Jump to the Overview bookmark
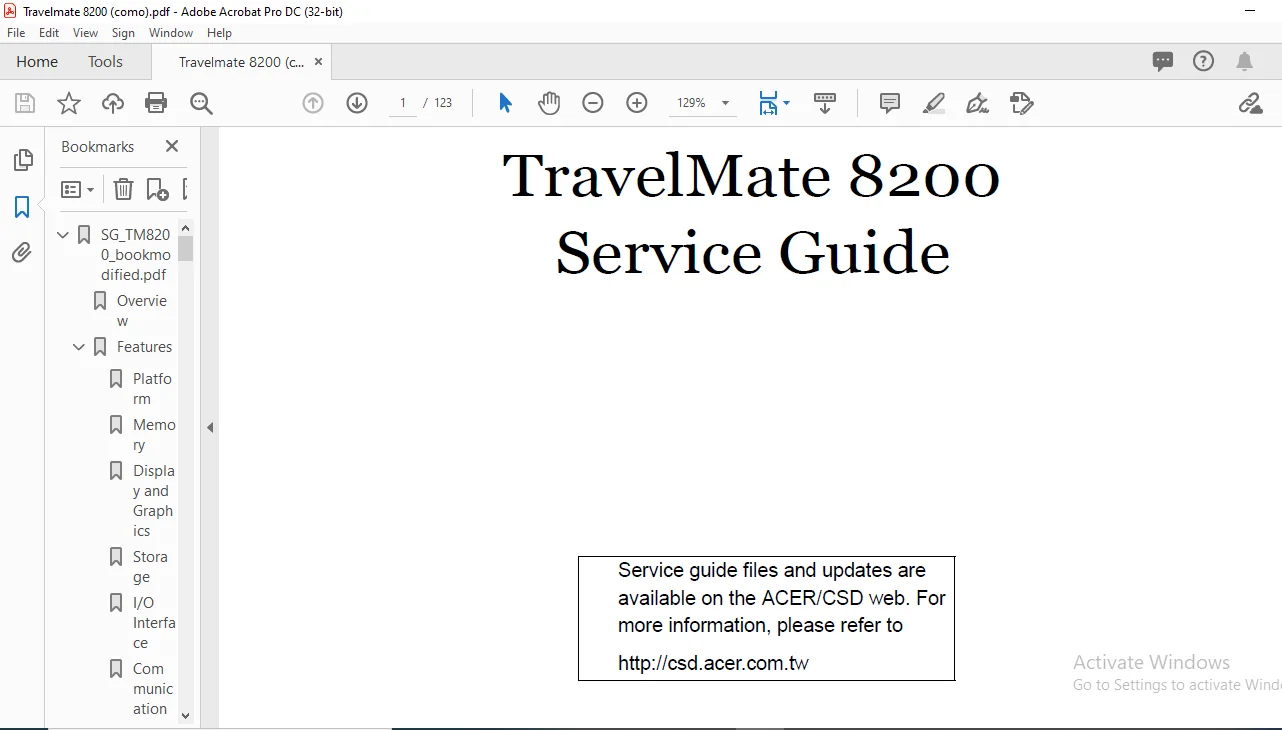Image resolution: width=1282 pixels, height=730 pixels. pyautogui.click(x=142, y=311)
